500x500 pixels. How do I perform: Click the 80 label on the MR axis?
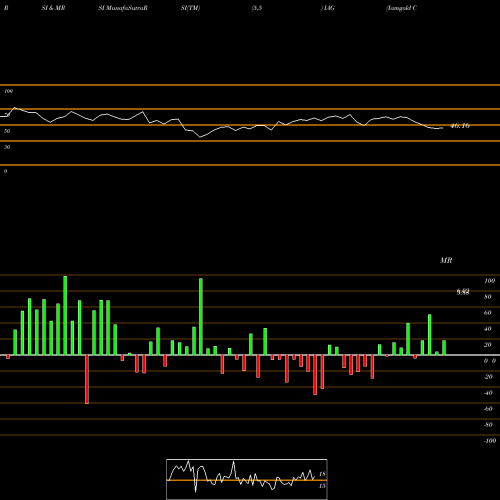coord(488,297)
